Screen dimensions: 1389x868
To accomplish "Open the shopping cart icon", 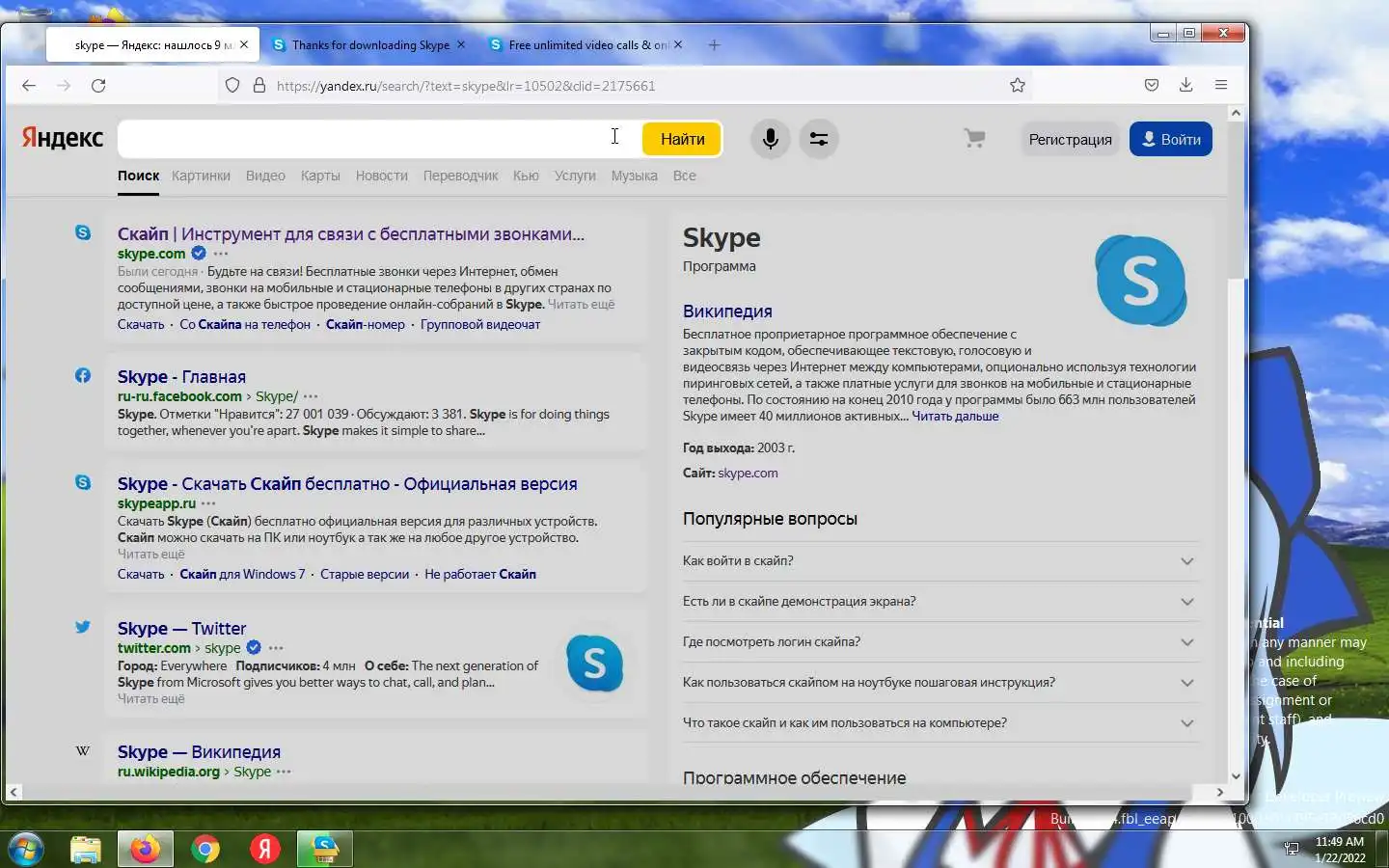I will pos(974,139).
